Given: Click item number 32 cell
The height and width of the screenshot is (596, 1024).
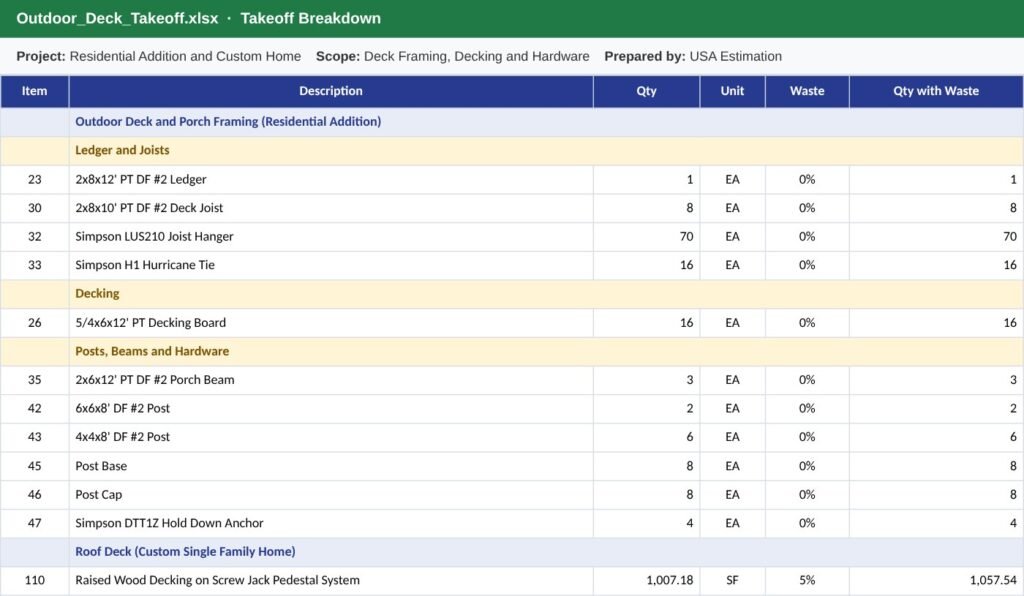Looking at the screenshot, I should click(35, 237).
